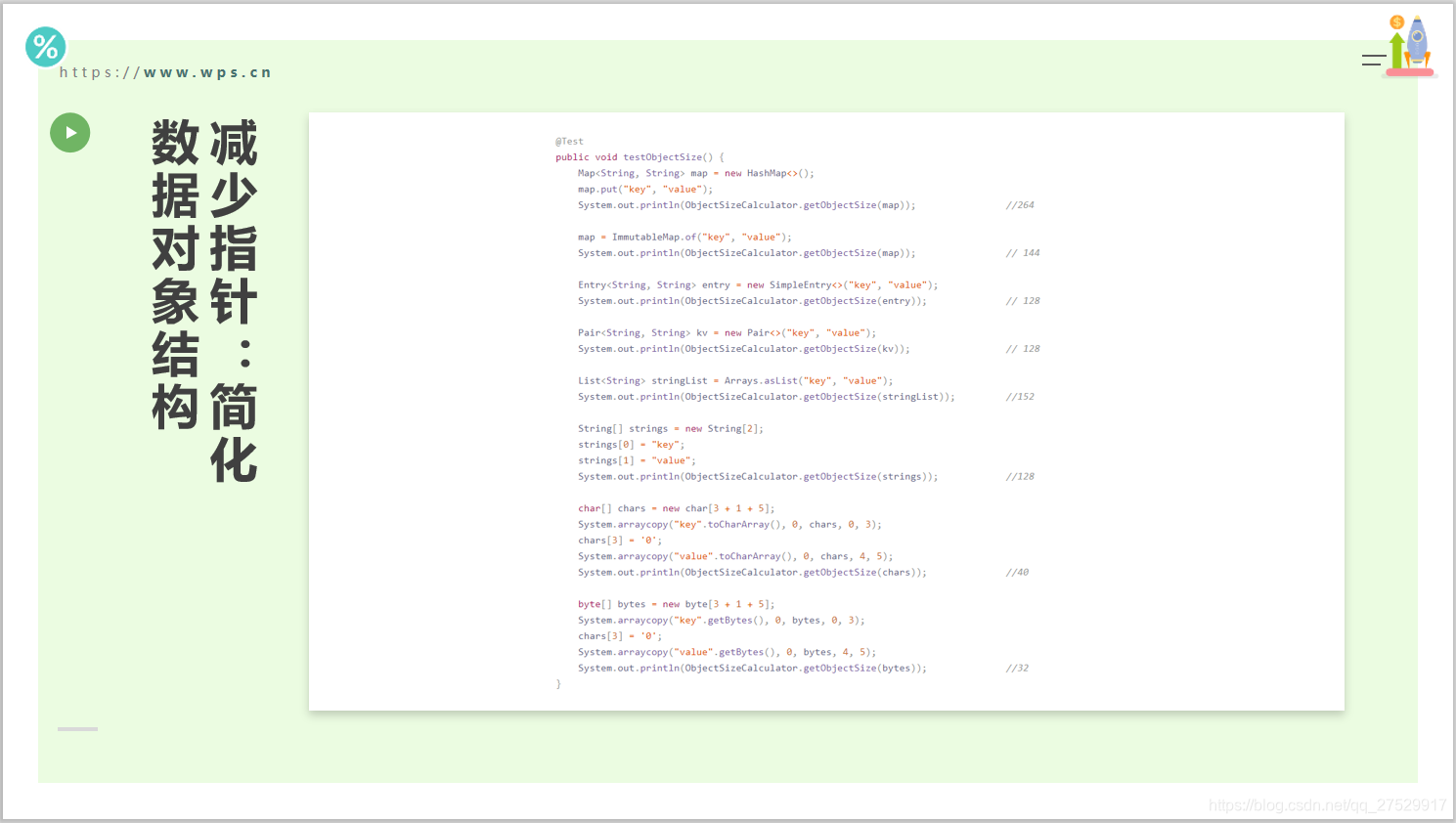The height and width of the screenshot is (823, 1456).
Task: Click the //32 comment
Action: click(x=1017, y=669)
